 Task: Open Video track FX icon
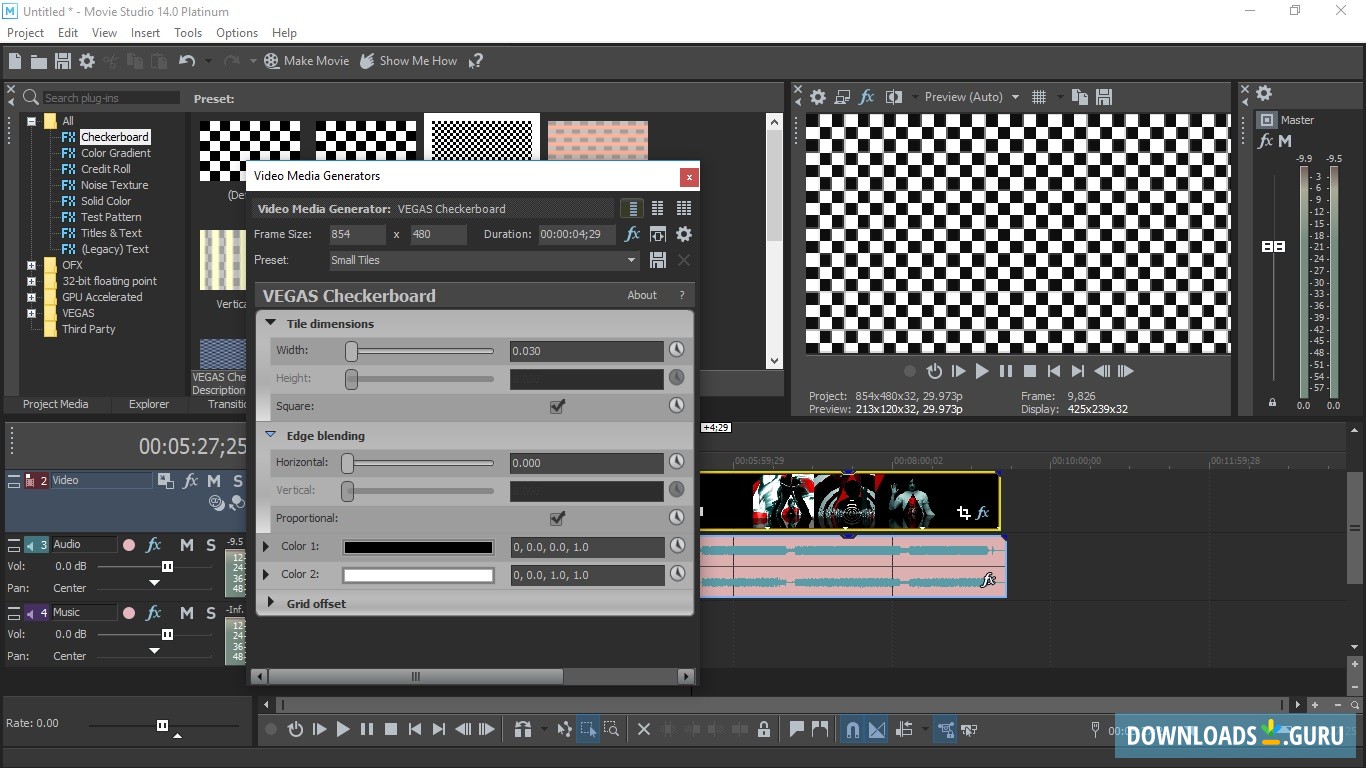click(x=190, y=481)
